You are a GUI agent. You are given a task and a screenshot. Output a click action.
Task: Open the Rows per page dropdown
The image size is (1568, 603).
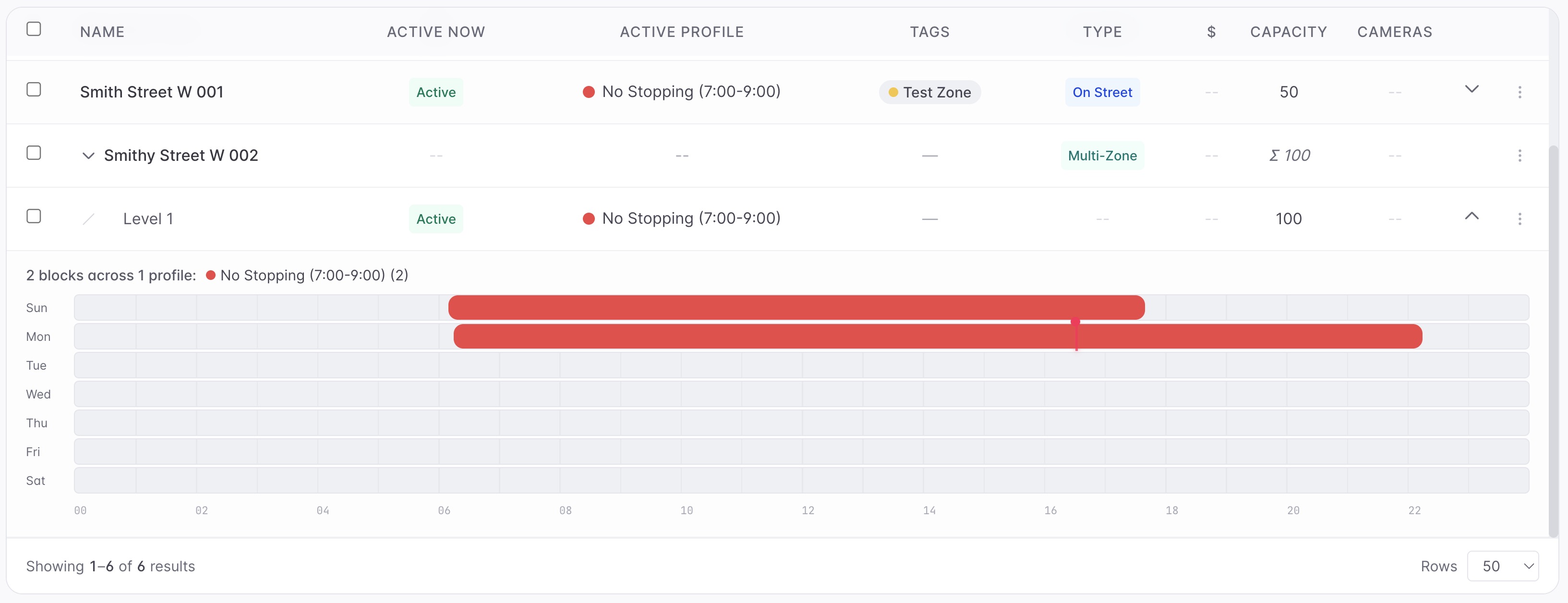[x=1502, y=566]
